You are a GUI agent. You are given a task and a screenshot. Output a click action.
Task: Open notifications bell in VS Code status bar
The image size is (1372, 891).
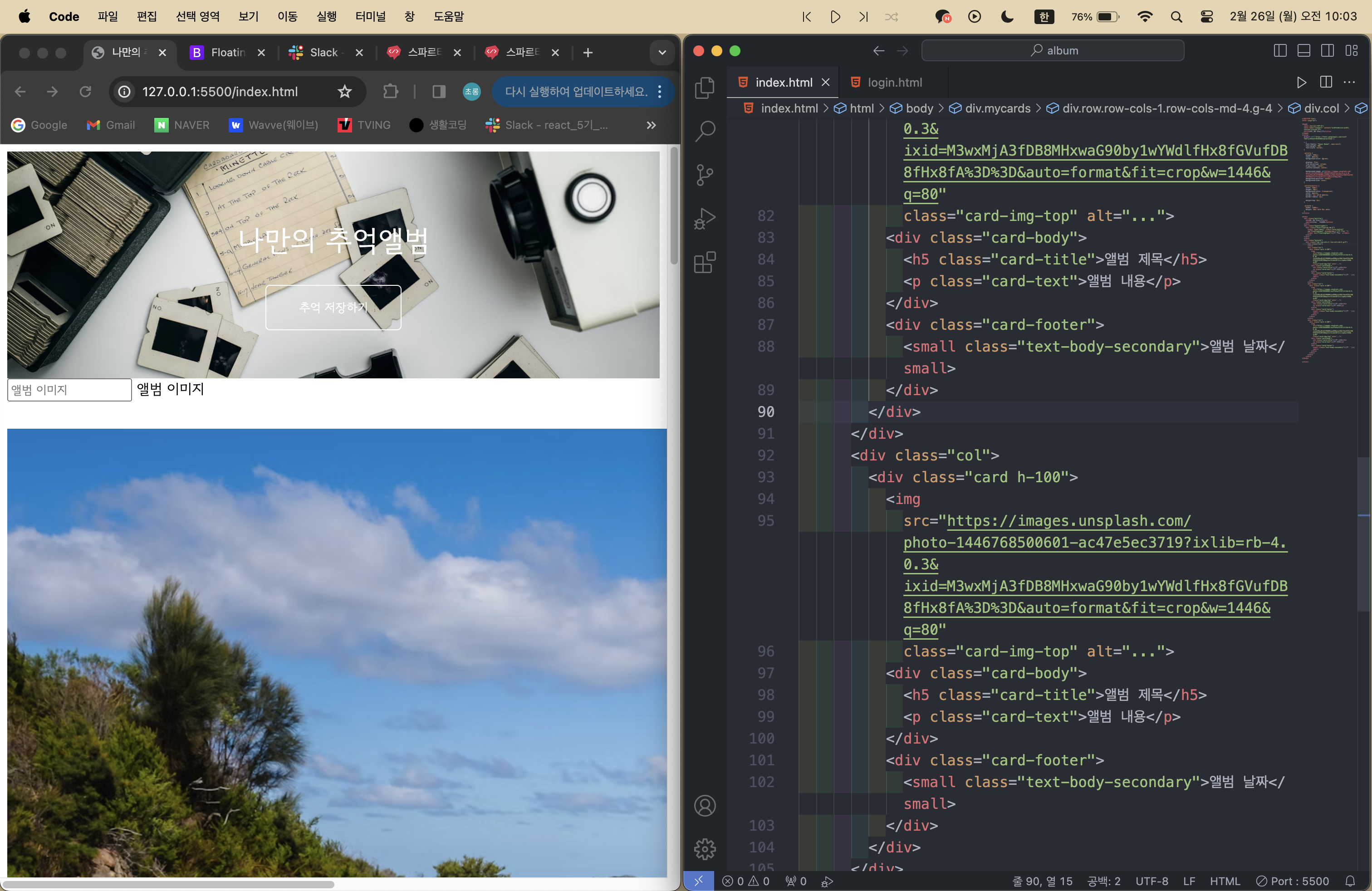point(1350,881)
